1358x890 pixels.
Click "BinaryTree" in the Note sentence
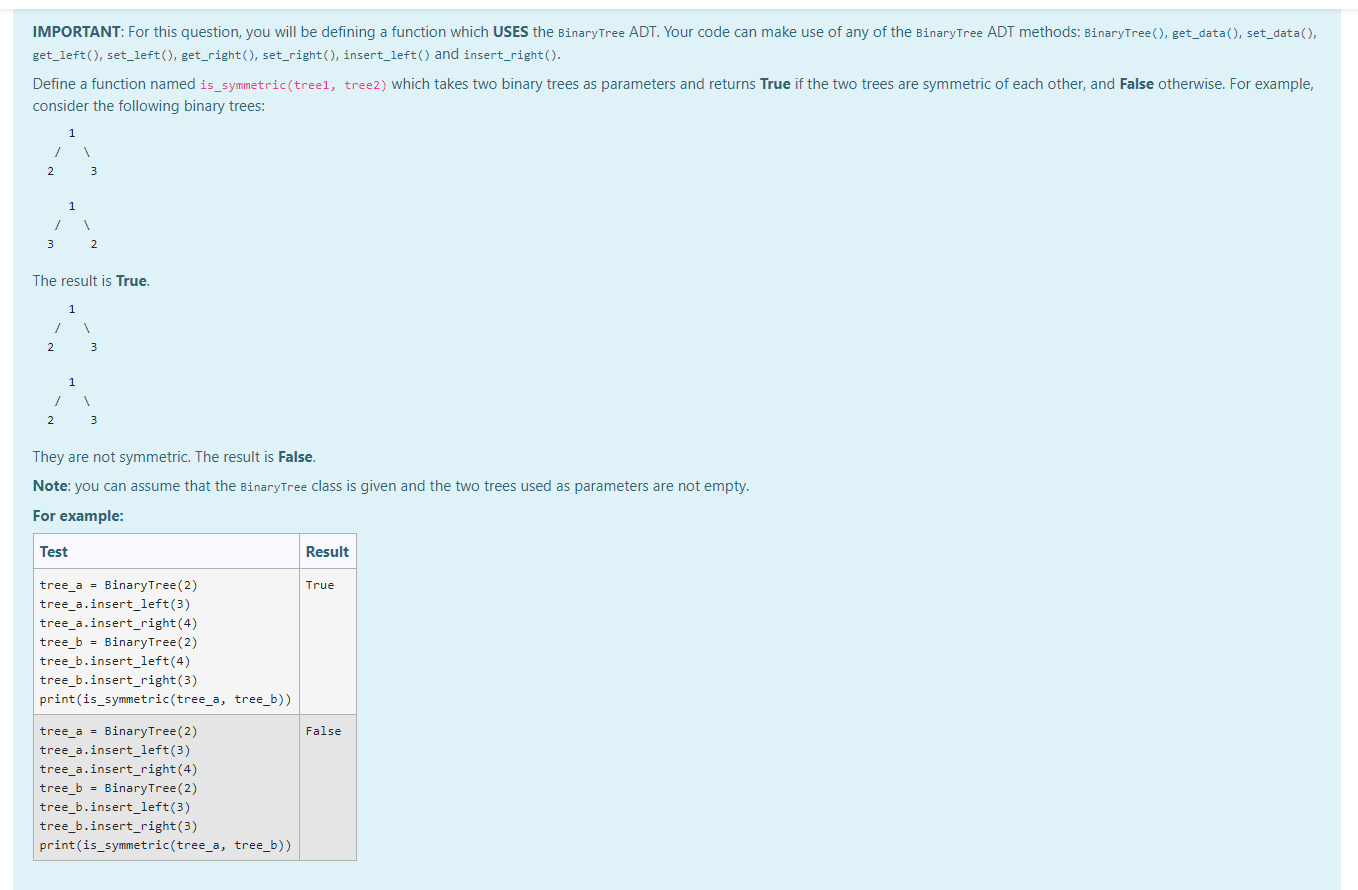(274, 487)
